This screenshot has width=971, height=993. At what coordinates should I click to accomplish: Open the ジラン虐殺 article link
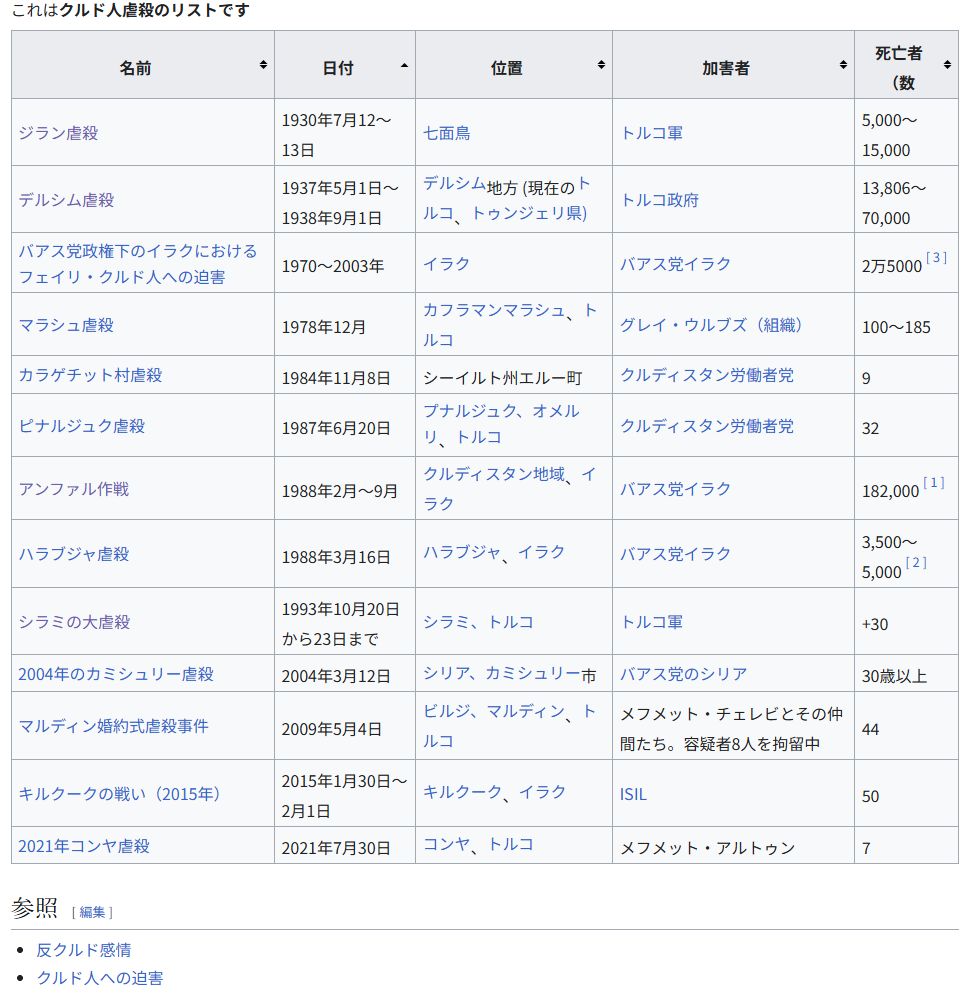coord(58,133)
